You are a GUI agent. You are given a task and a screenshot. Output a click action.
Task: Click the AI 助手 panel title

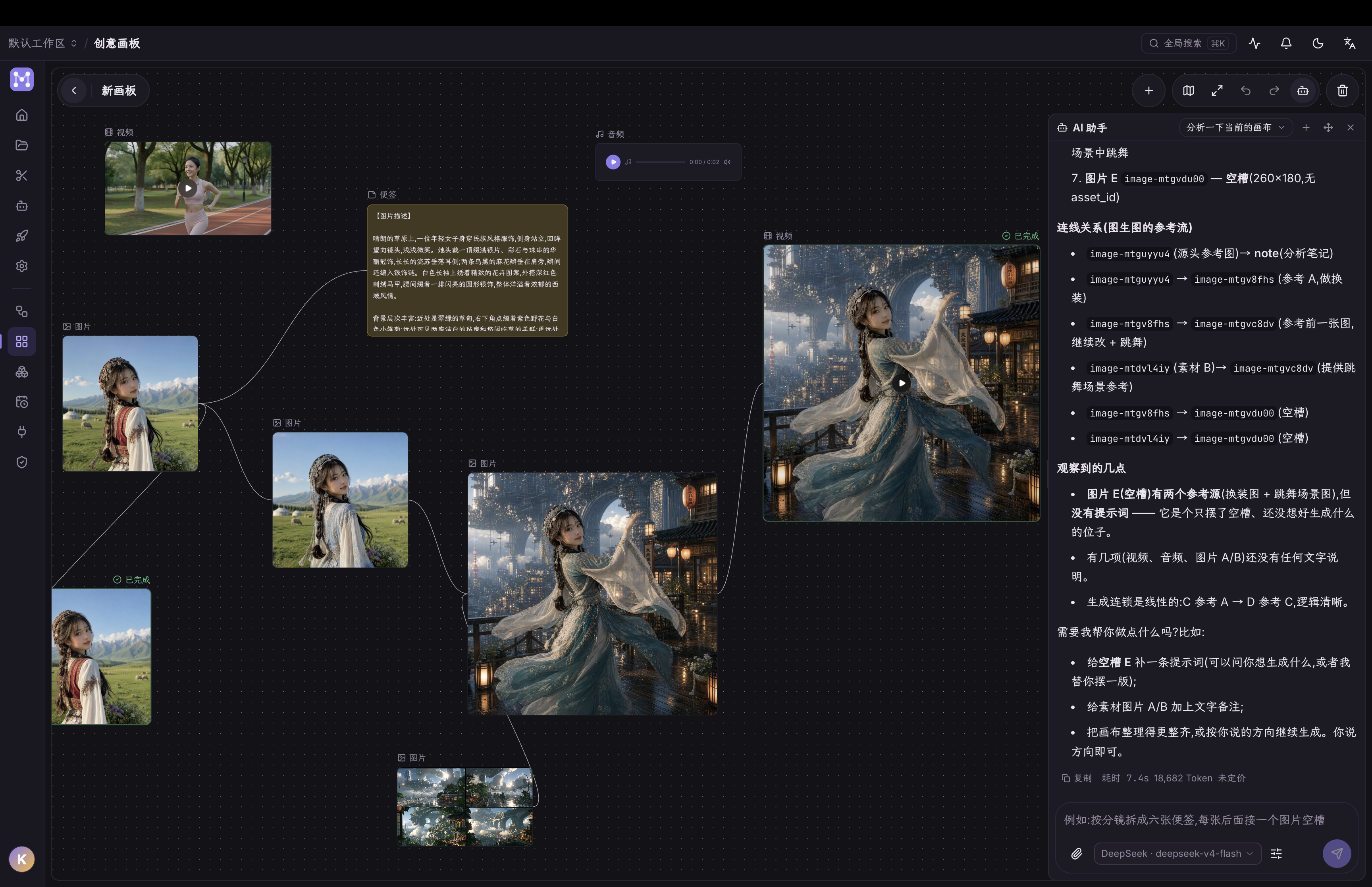1089,128
